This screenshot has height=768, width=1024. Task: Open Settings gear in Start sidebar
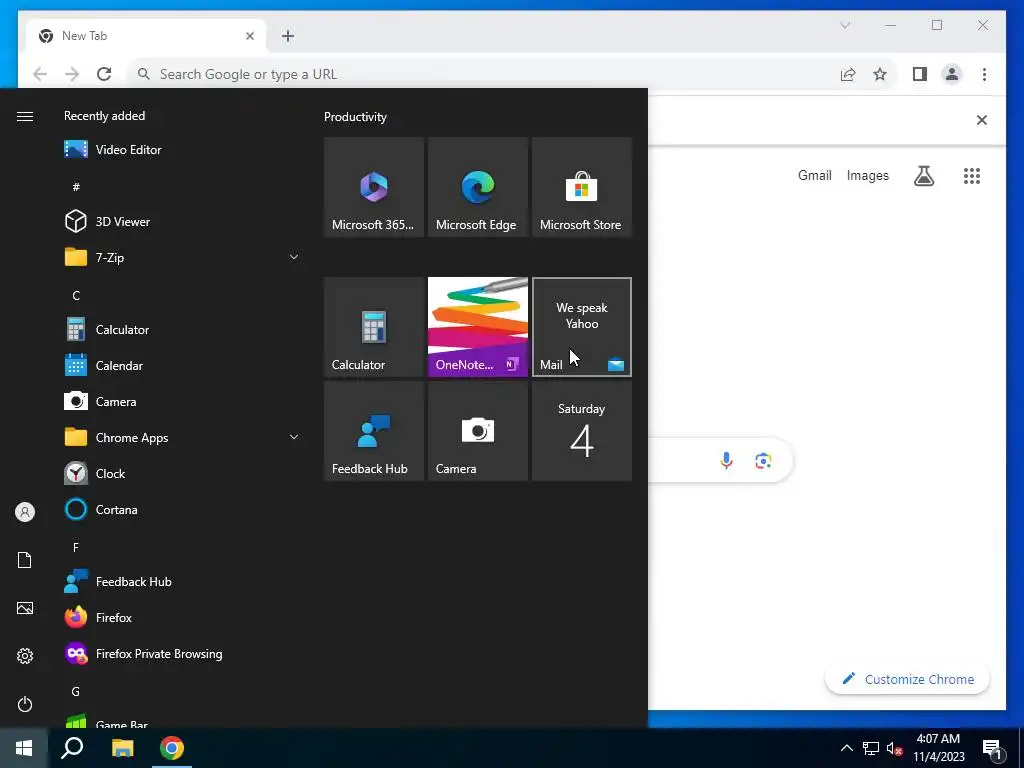pos(25,656)
